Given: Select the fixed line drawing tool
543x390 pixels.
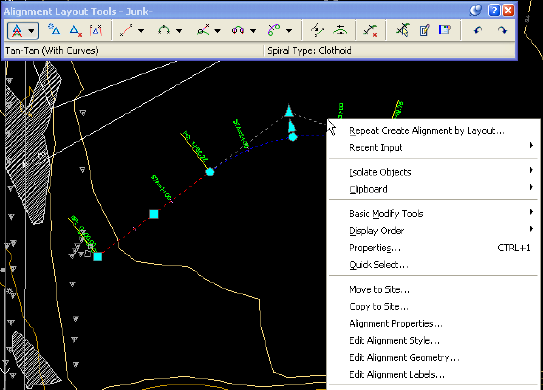Looking at the screenshot, I should pos(126,30).
